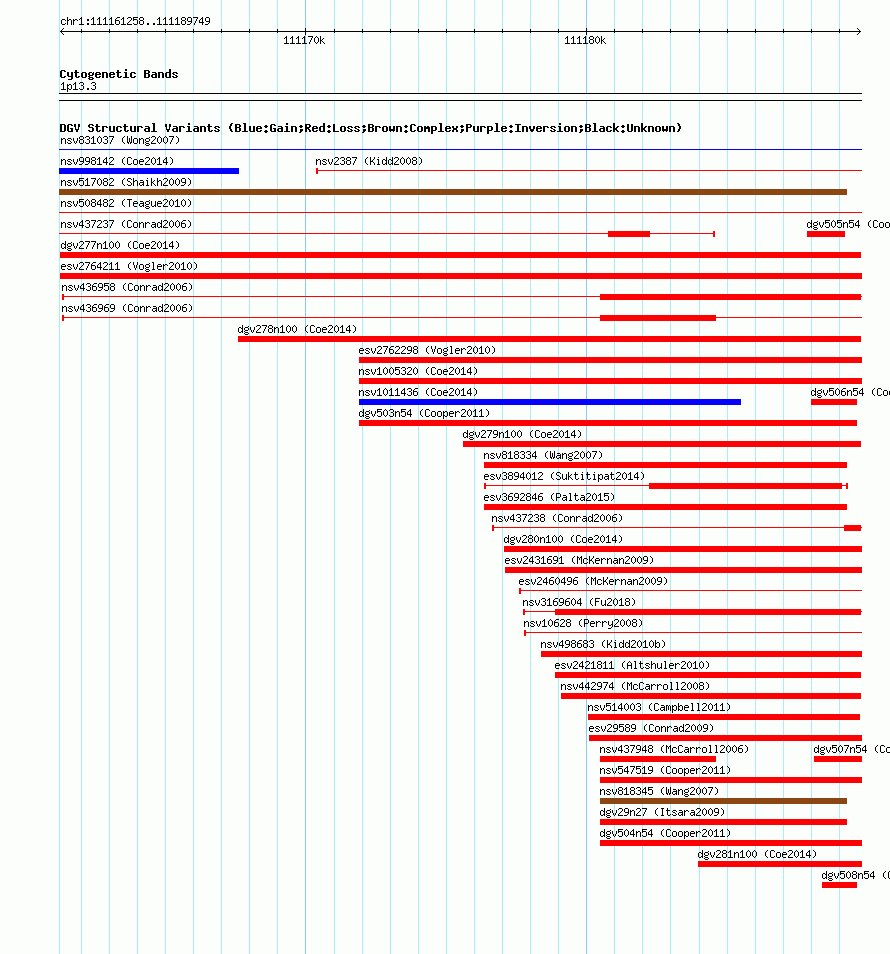This screenshot has height=954, width=890.
Task: Click the DGV Structural Variants track title
Action: (x=370, y=128)
